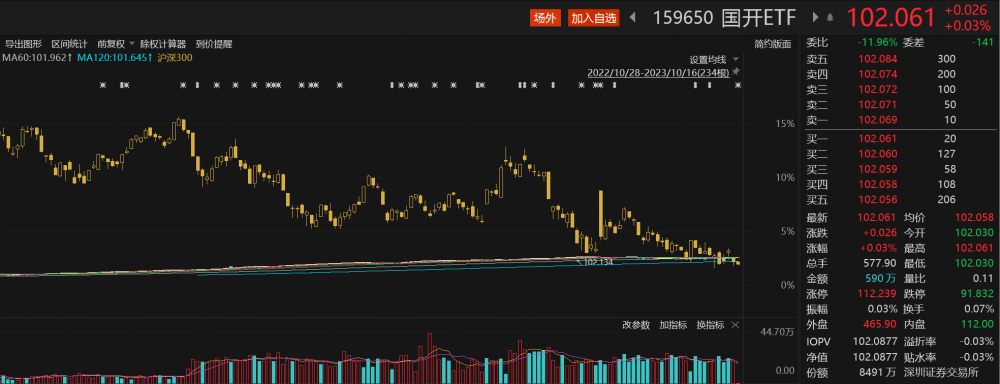Open 区间统计 range statistics

pos(70,44)
